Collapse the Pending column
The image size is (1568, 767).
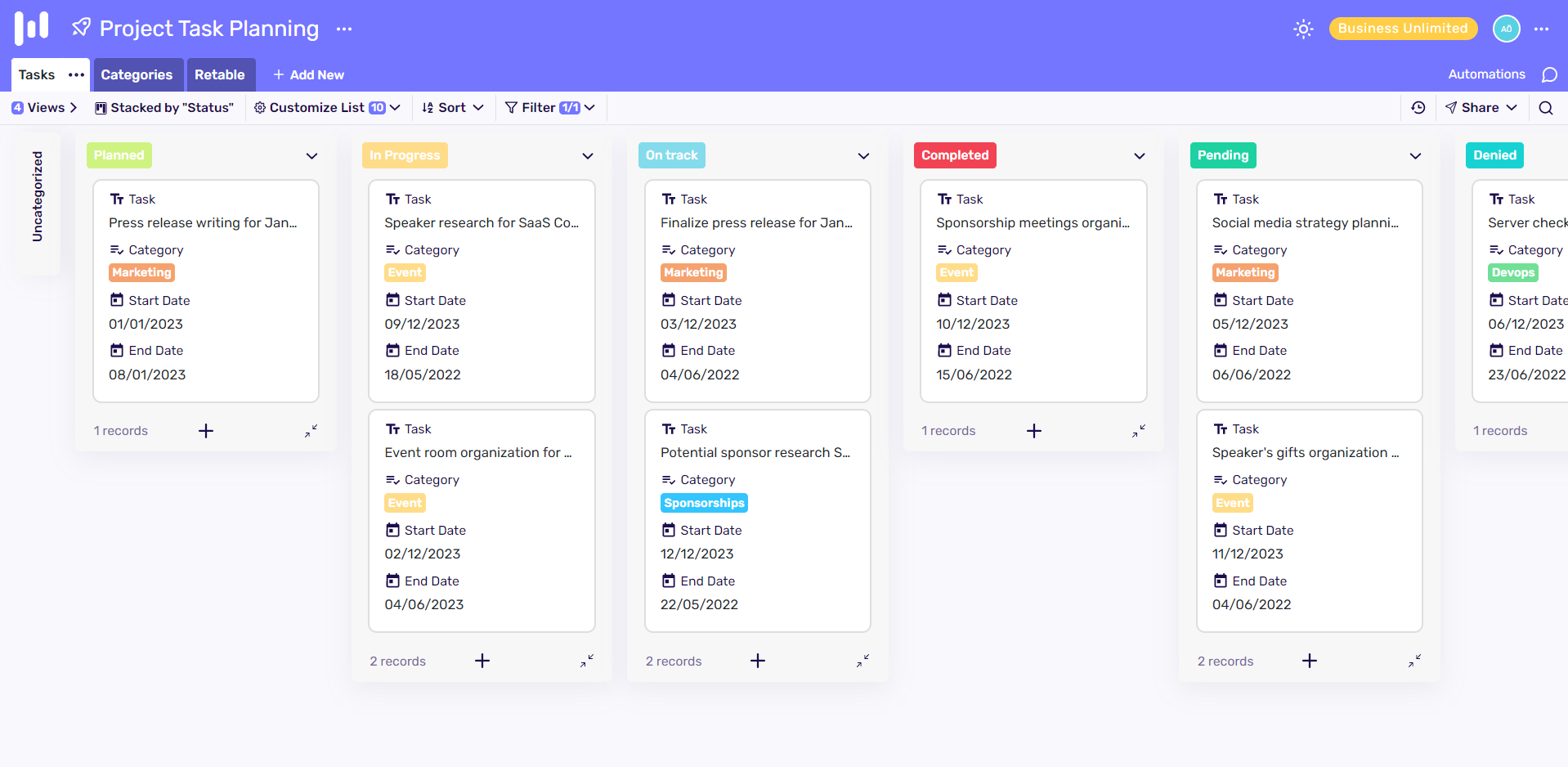(1414, 661)
